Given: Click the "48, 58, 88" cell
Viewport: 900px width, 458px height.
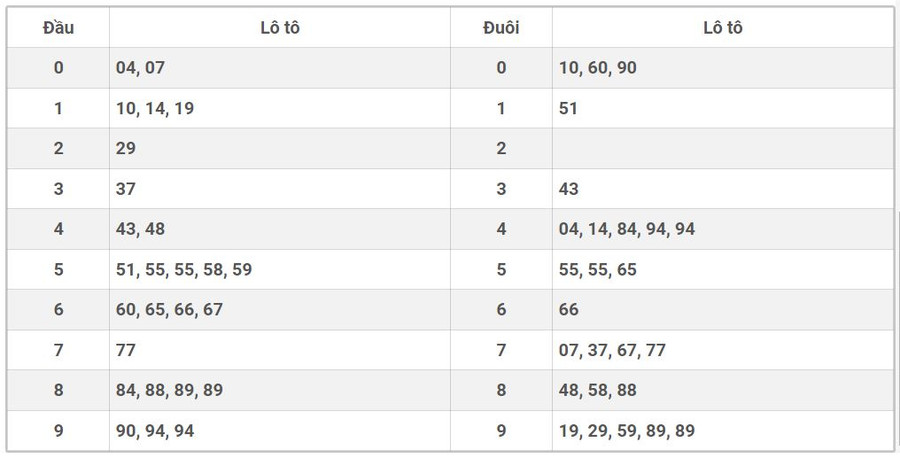Looking at the screenshot, I should click(x=598, y=390).
